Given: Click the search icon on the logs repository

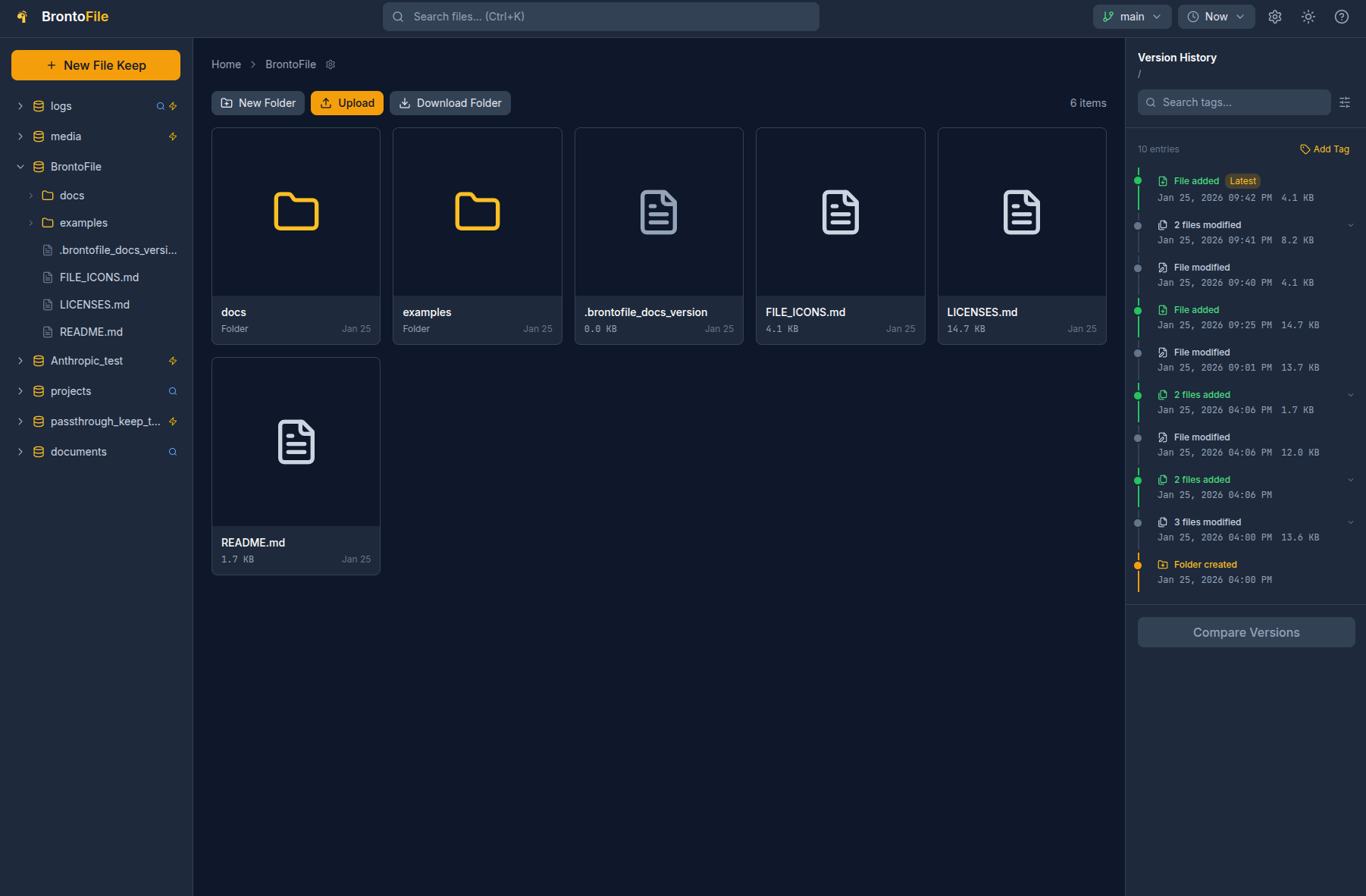Looking at the screenshot, I should (159, 106).
